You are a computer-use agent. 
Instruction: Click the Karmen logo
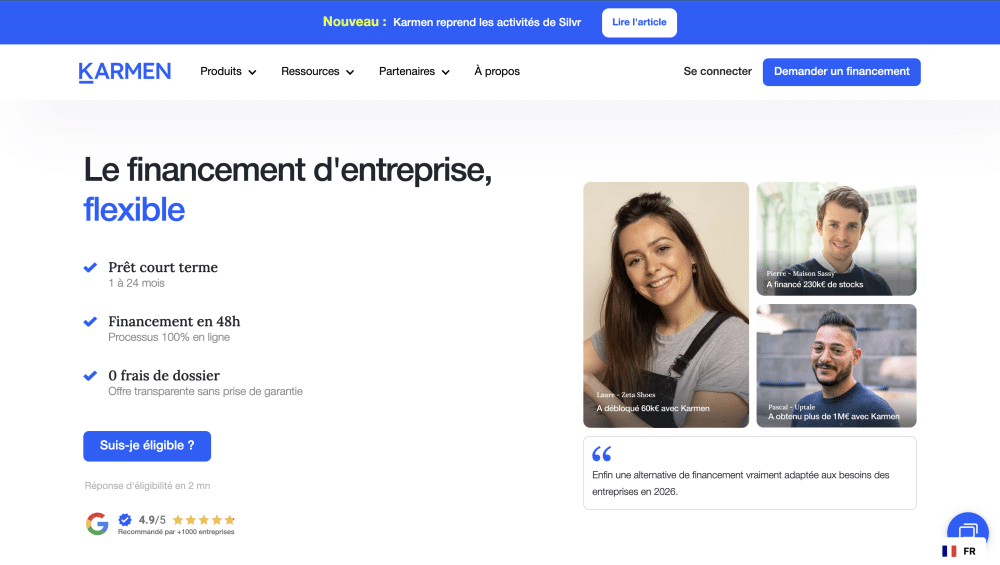[124, 72]
